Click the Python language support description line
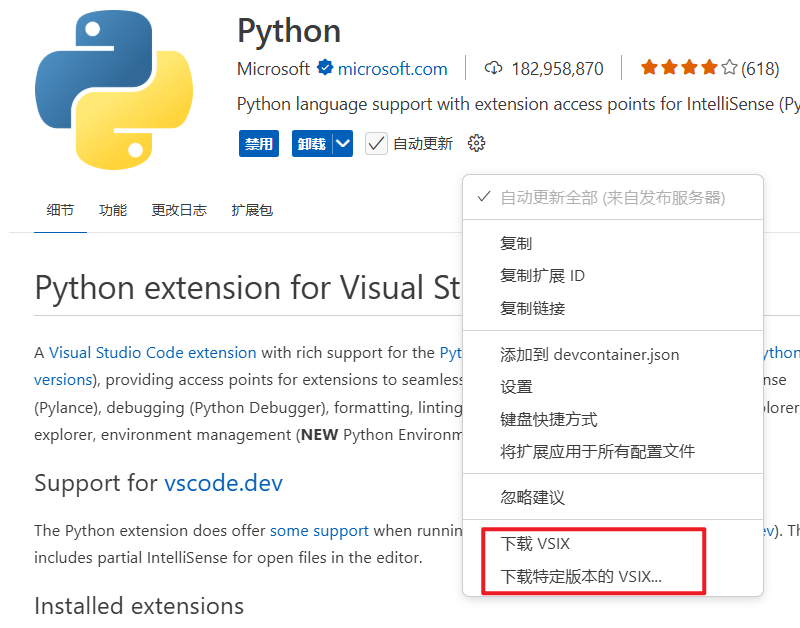The height and width of the screenshot is (628, 800). (518, 104)
